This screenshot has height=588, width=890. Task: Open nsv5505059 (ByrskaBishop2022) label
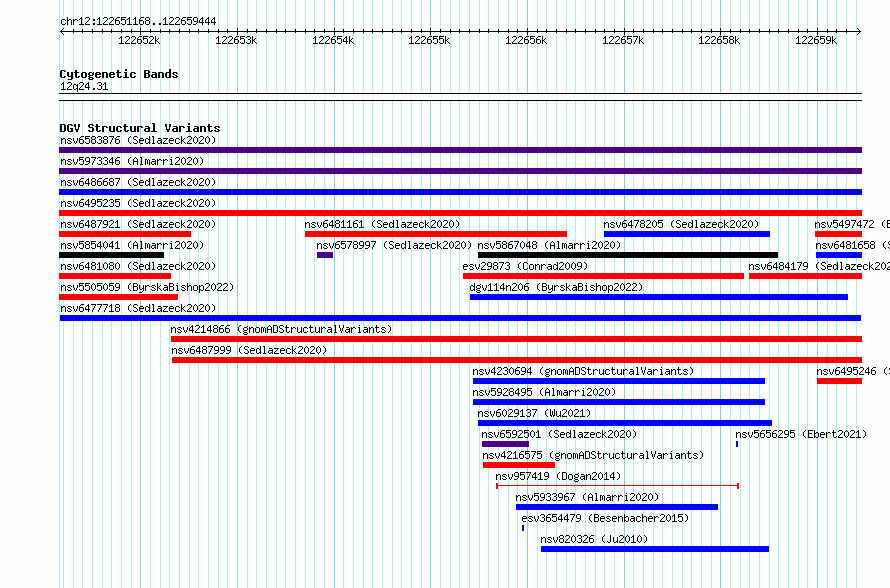point(147,287)
